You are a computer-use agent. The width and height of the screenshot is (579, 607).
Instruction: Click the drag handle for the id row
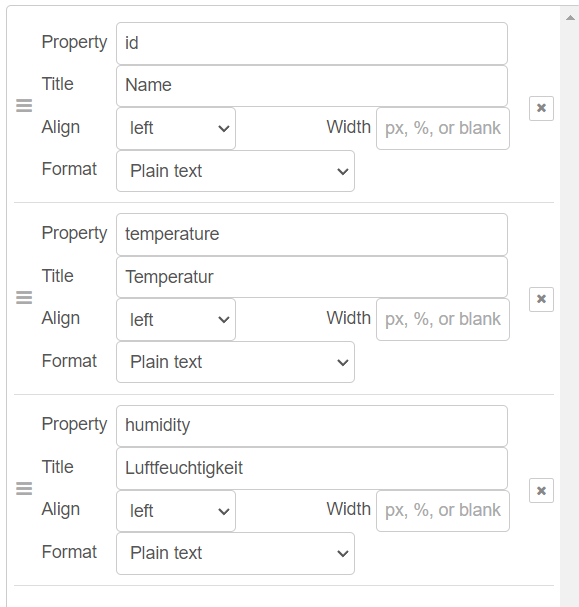point(24,105)
